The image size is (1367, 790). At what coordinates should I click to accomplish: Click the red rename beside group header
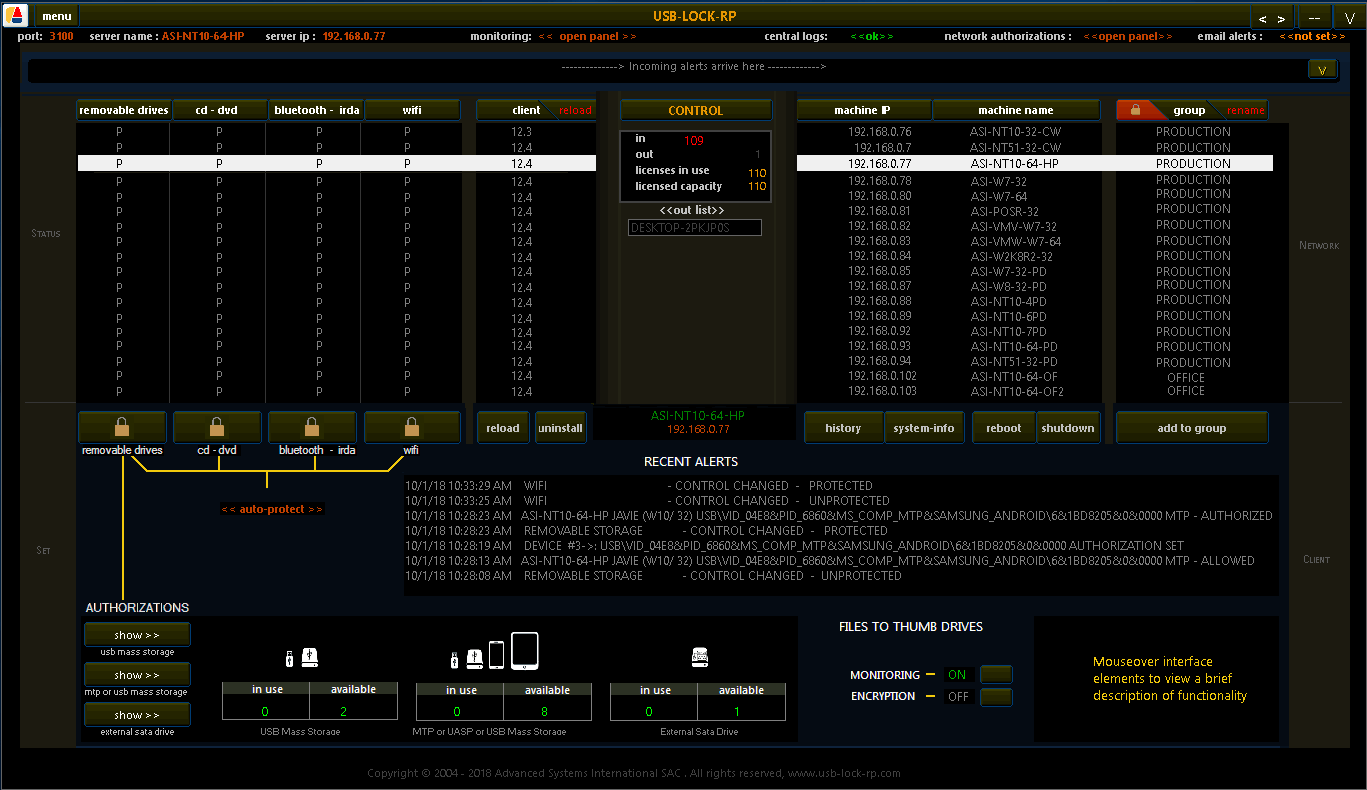pos(1245,110)
